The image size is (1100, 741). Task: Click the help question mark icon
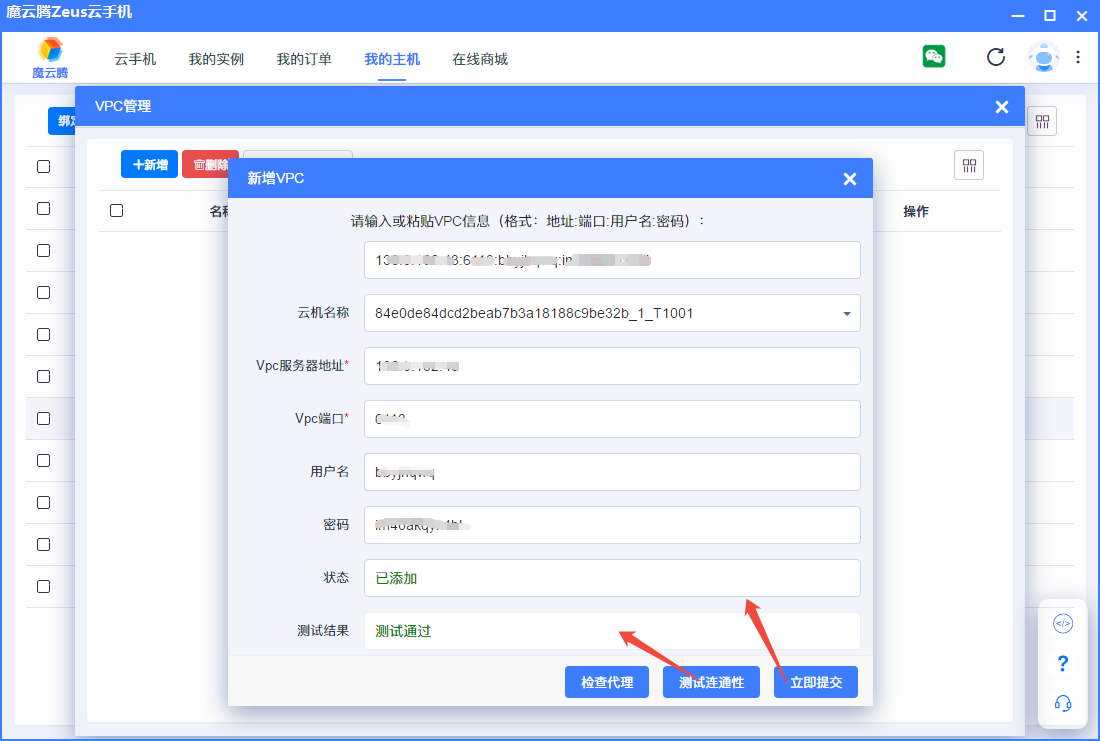point(1063,664)
